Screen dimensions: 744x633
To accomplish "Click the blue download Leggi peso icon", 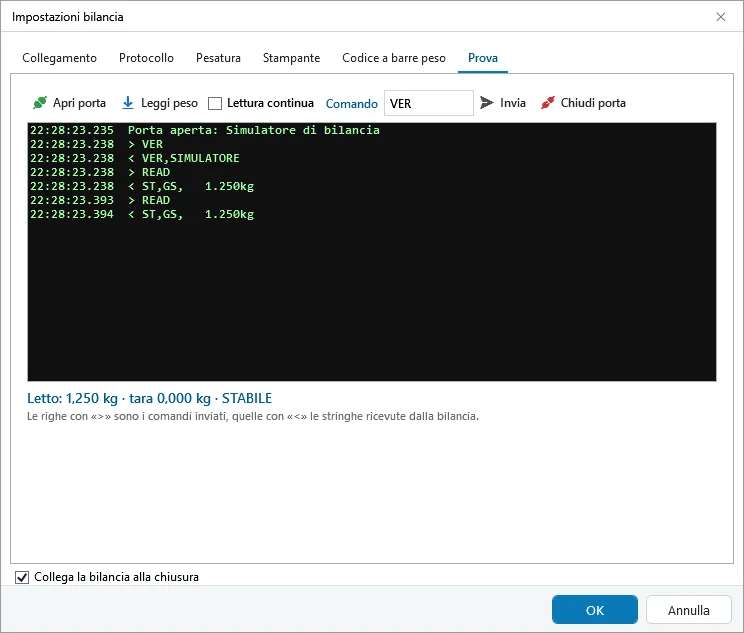I will 128,102.
